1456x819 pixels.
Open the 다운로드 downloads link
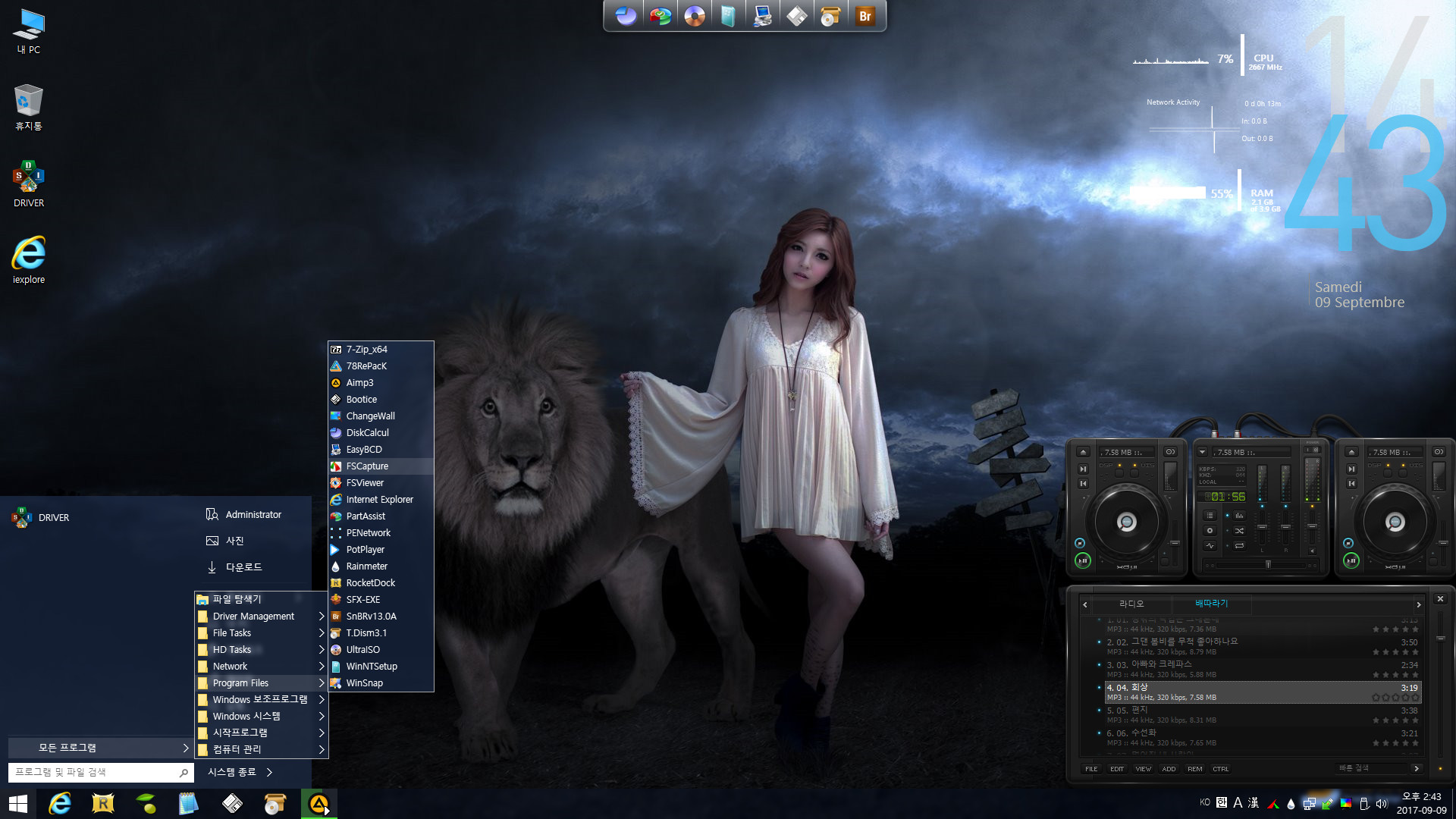[234, 567]
